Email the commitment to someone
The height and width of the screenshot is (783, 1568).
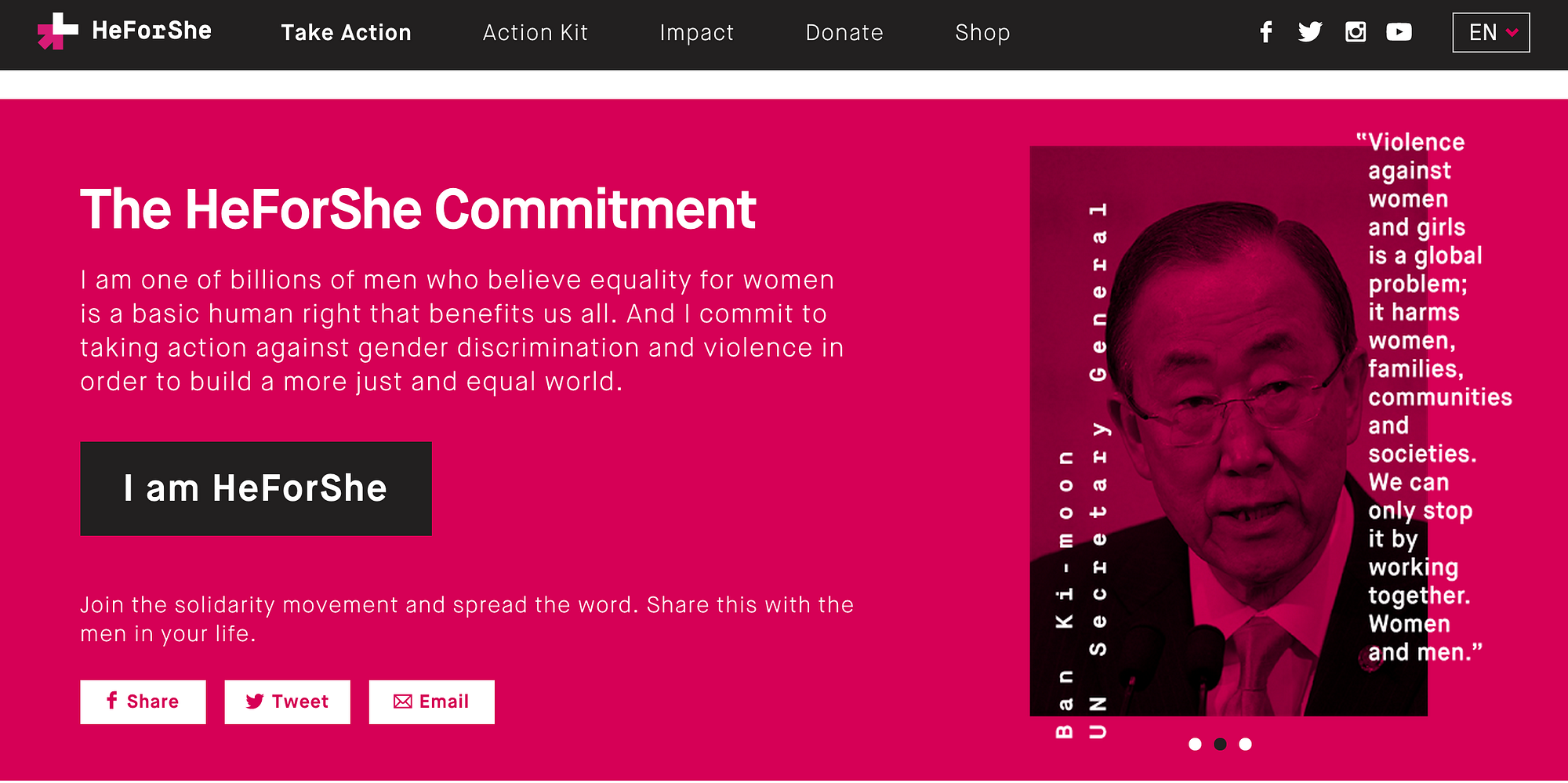click(x=431, y=701)
